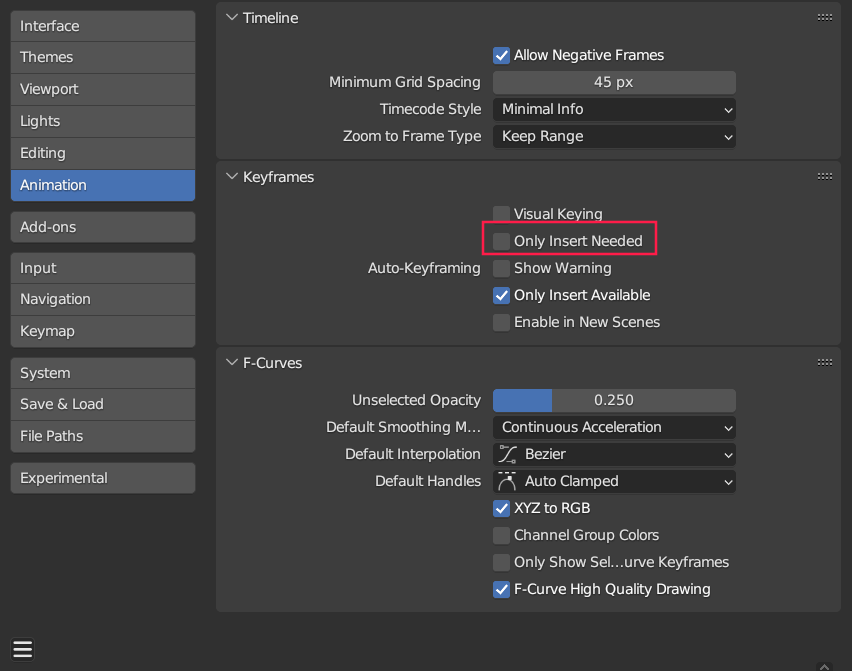852x671 pixels.
Task: Click the grip dots icon on Timeline panel
Action: coord(824,16)
